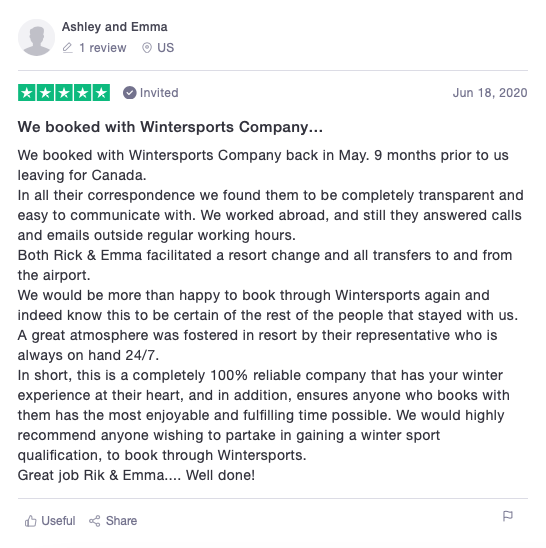Click the second green rating star
This screenshot has height=548, width=546.
[45, 93]
